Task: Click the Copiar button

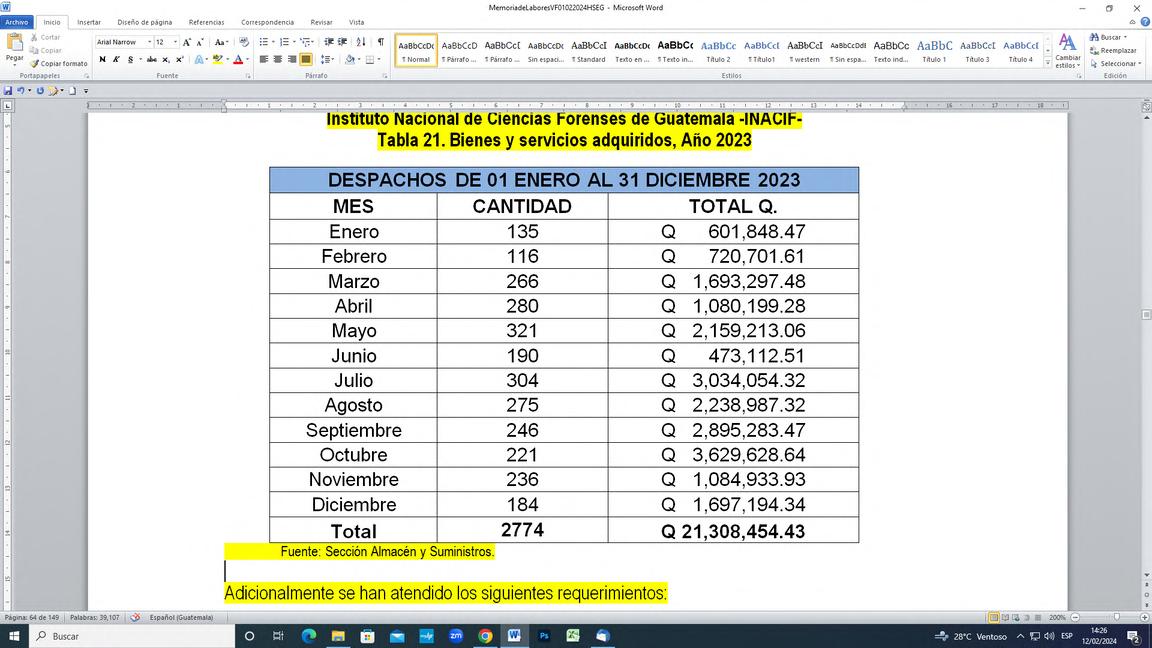Action: click(46, 51)
